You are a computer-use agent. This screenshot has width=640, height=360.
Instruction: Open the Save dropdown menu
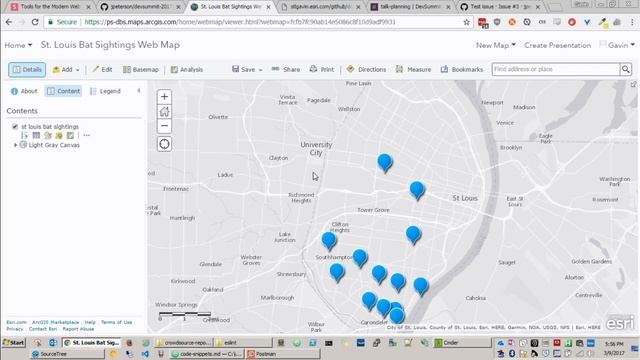pyautogui.click(x=247, y=70)
